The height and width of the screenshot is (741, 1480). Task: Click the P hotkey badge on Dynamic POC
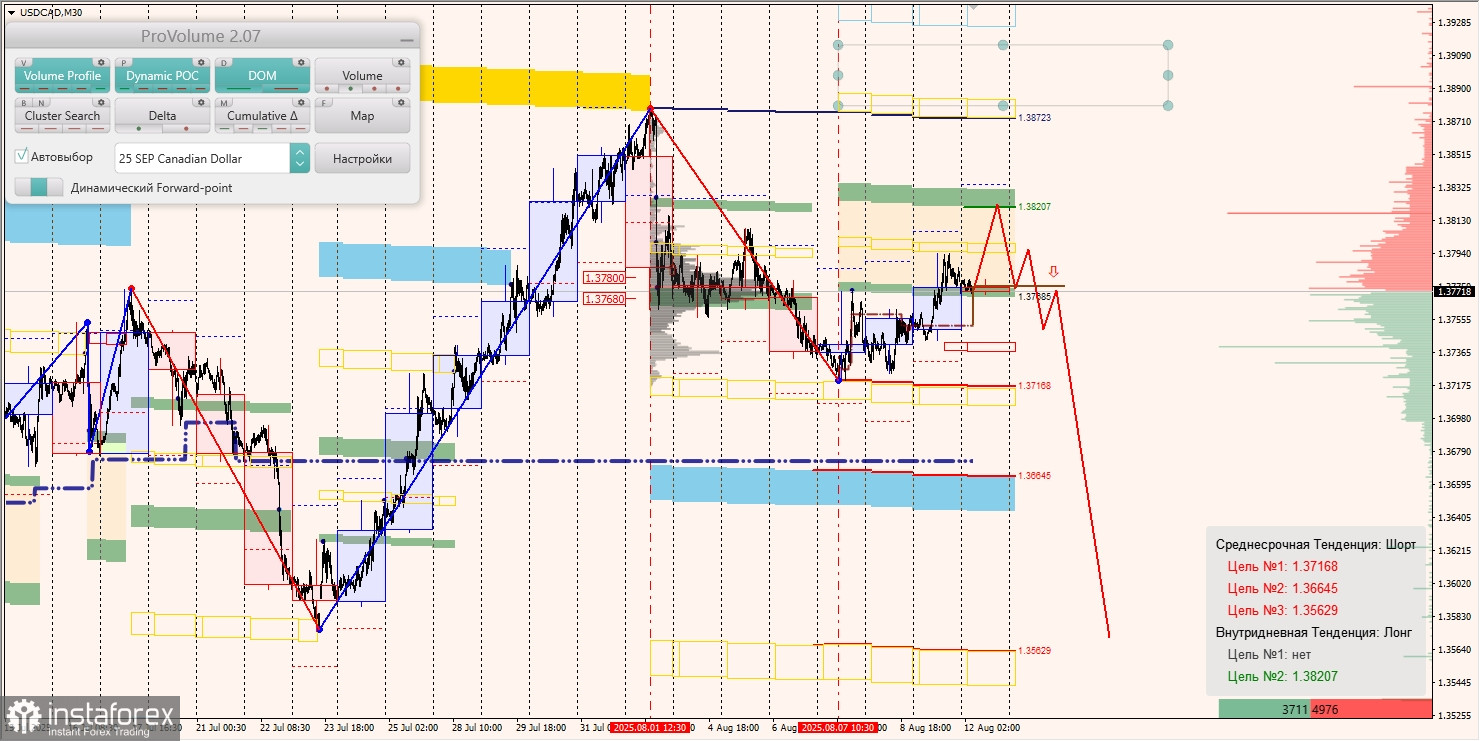point(124,63)
